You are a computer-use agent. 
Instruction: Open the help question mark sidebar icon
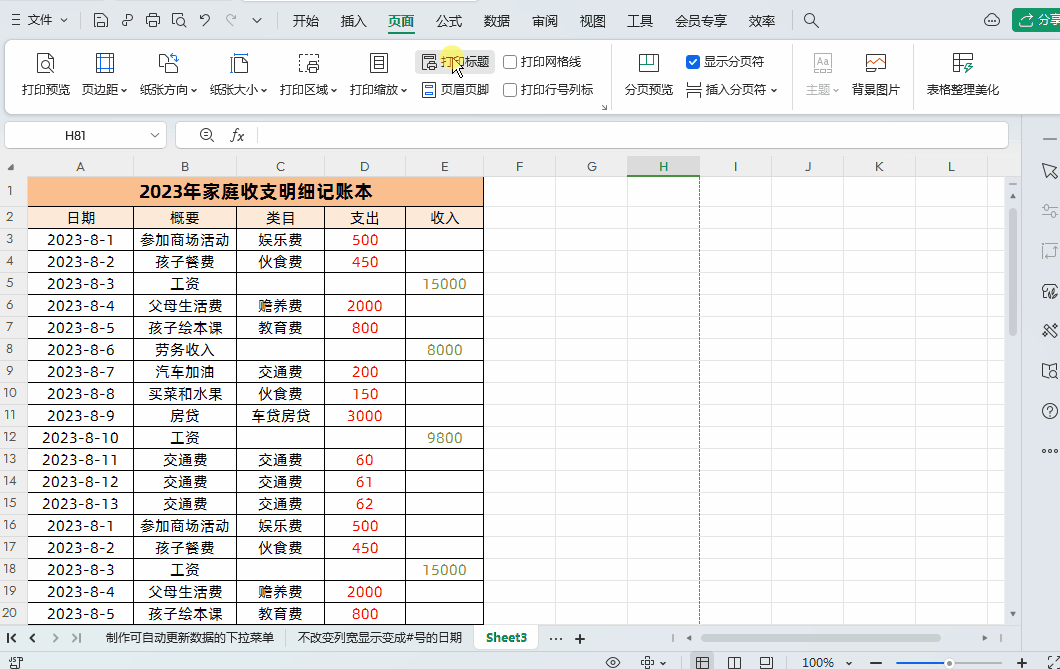click(x=1049, y=411)
